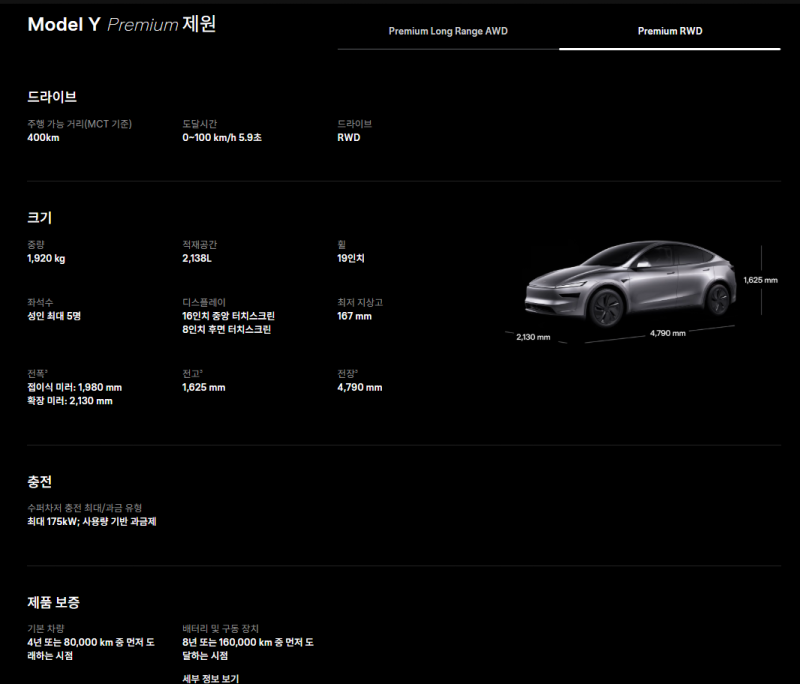
Task: Click the 중량 label
Action: point(36,245)
